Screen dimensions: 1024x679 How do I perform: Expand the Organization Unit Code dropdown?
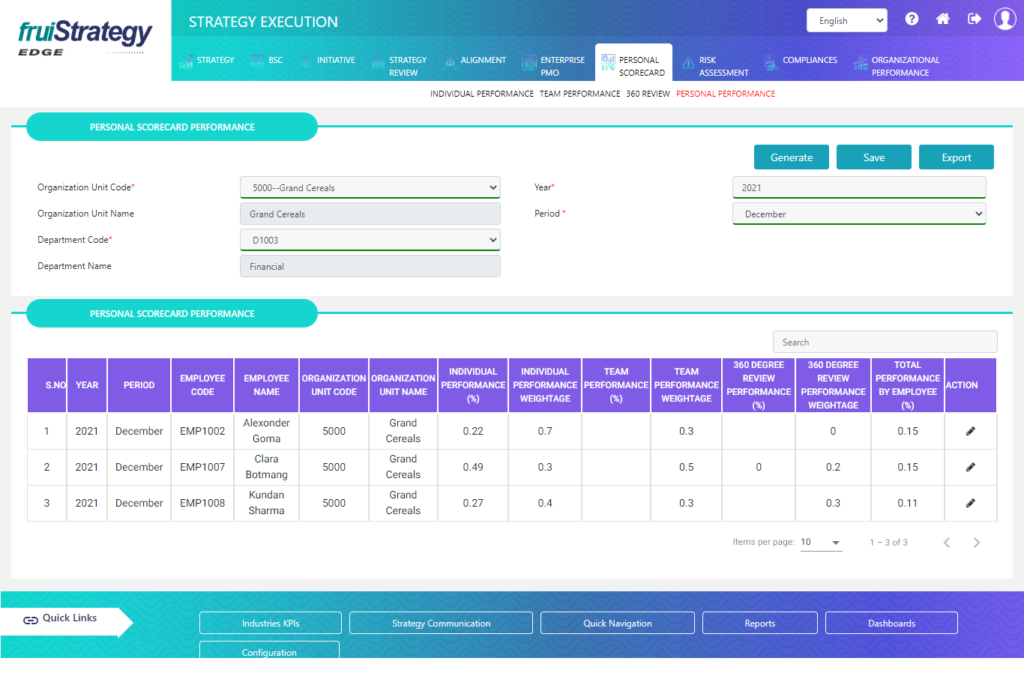[370, 188]
